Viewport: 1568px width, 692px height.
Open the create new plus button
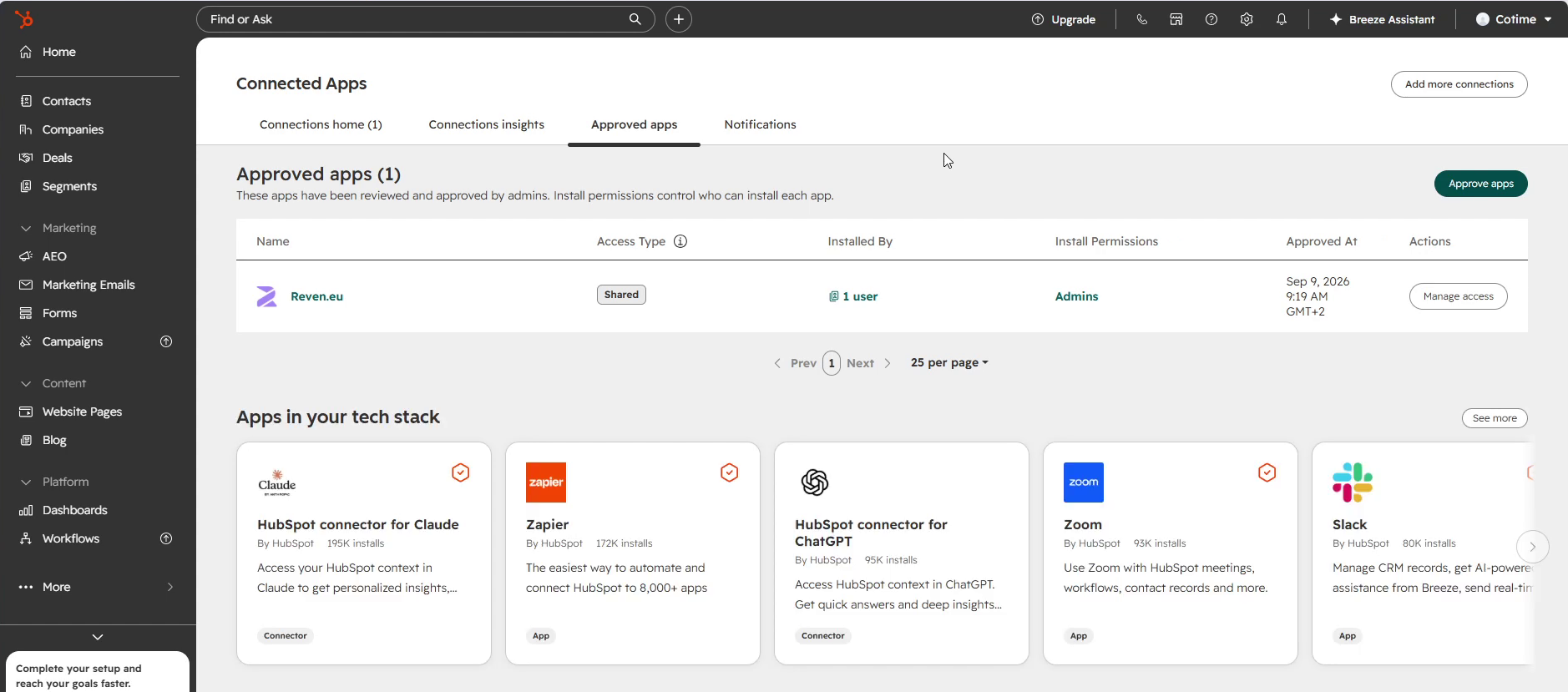(x=679, y=19)
